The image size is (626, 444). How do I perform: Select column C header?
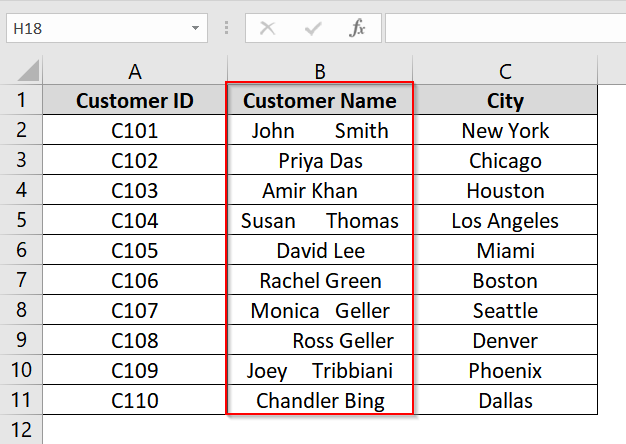pyautogui.click(x=505, y=71)
